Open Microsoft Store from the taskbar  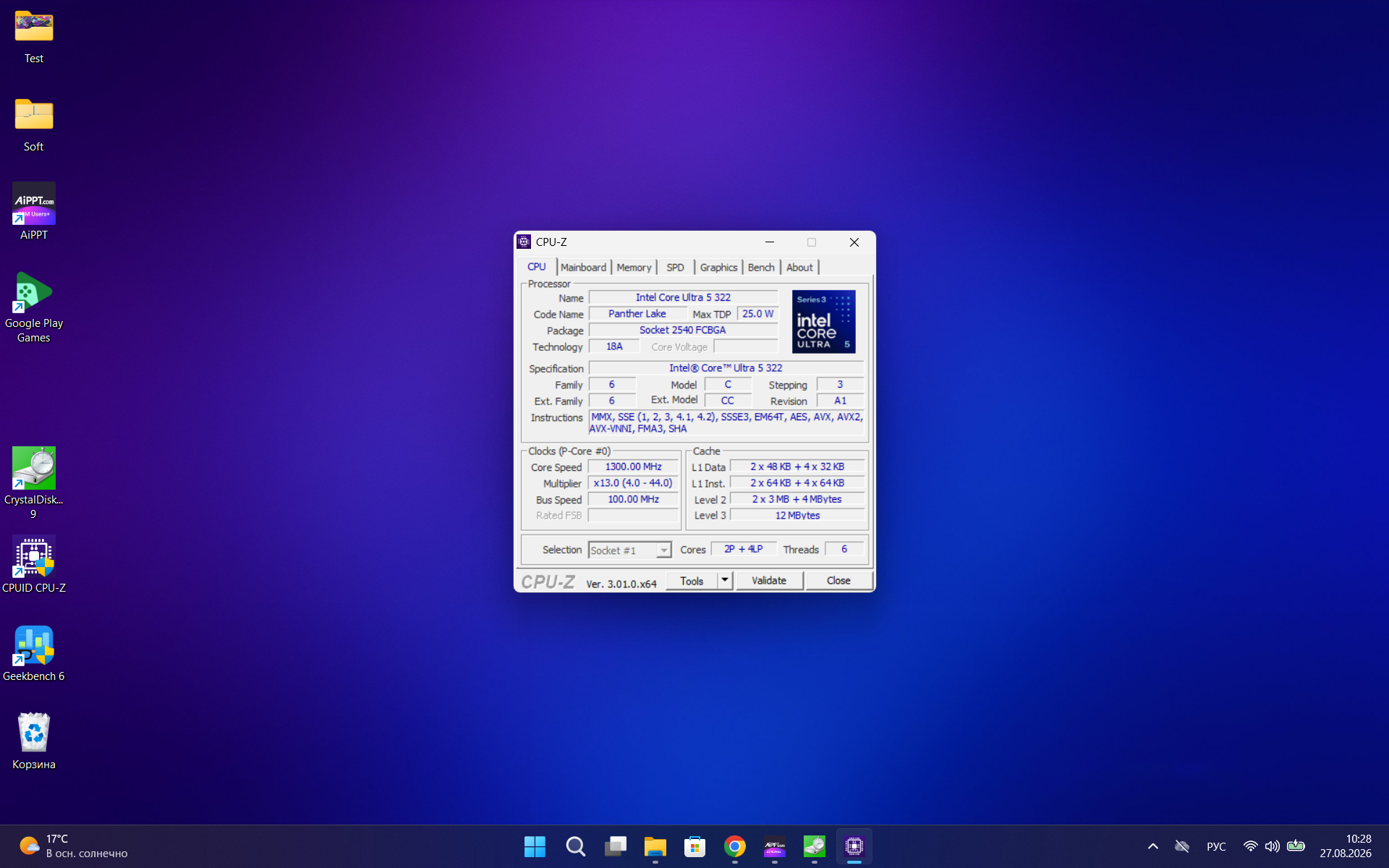[695, 846]
